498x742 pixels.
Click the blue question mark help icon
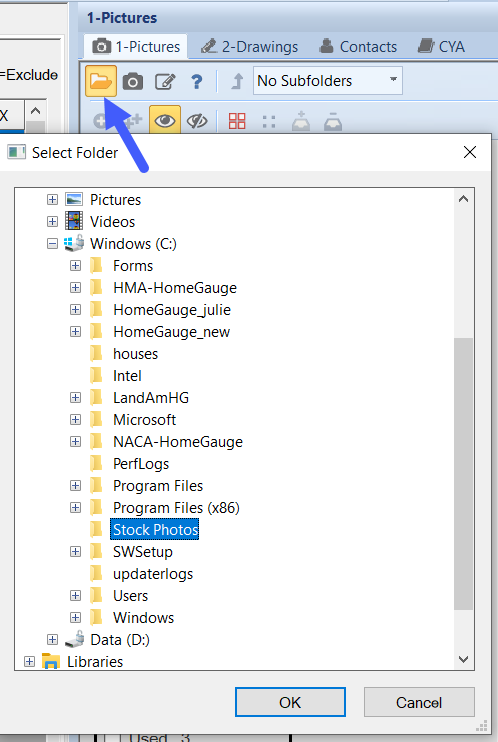click(x=197, y=82)
